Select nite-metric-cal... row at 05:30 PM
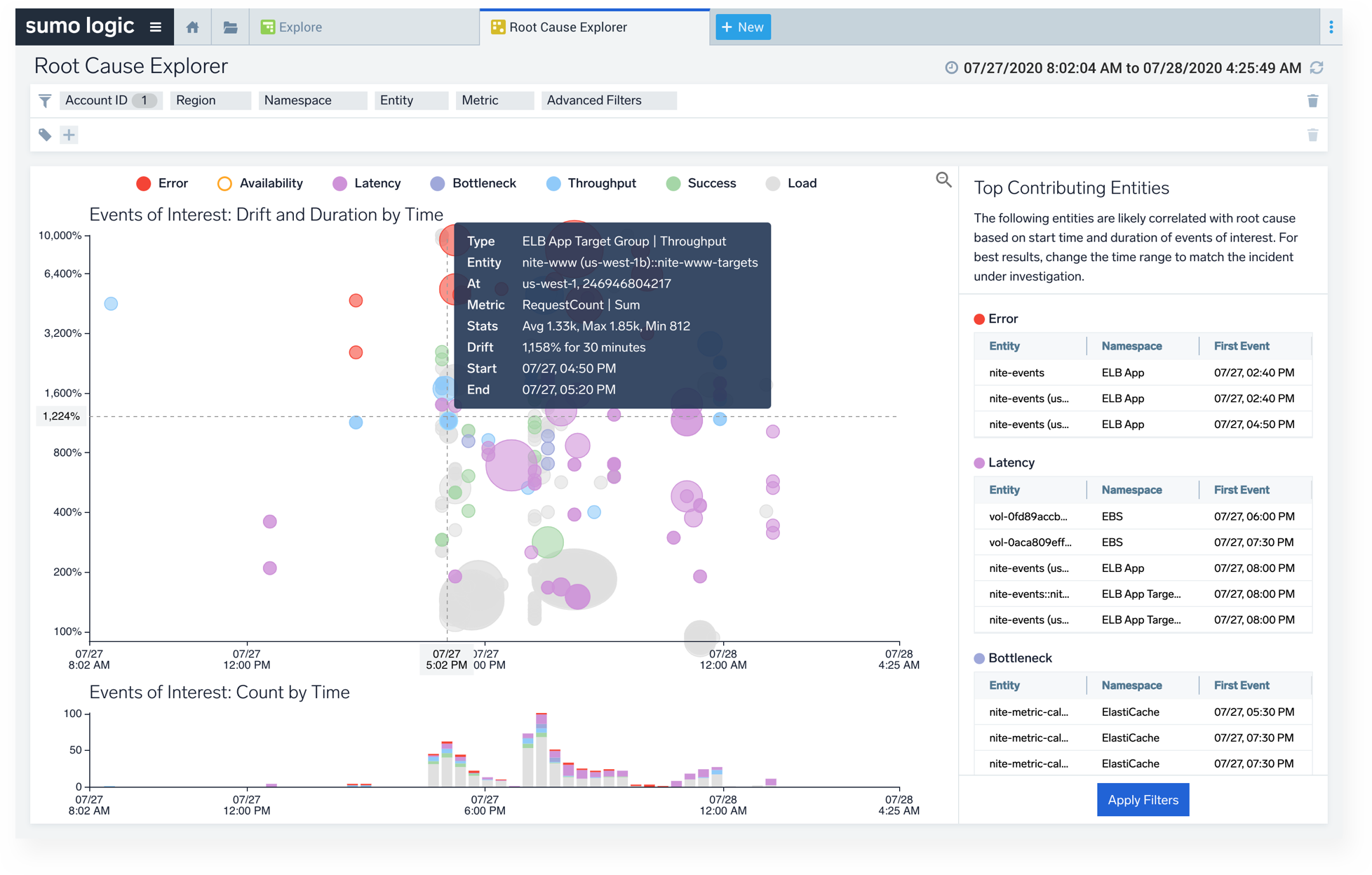The height and width of the screenshot is (875, 1372). [1143, 712]
